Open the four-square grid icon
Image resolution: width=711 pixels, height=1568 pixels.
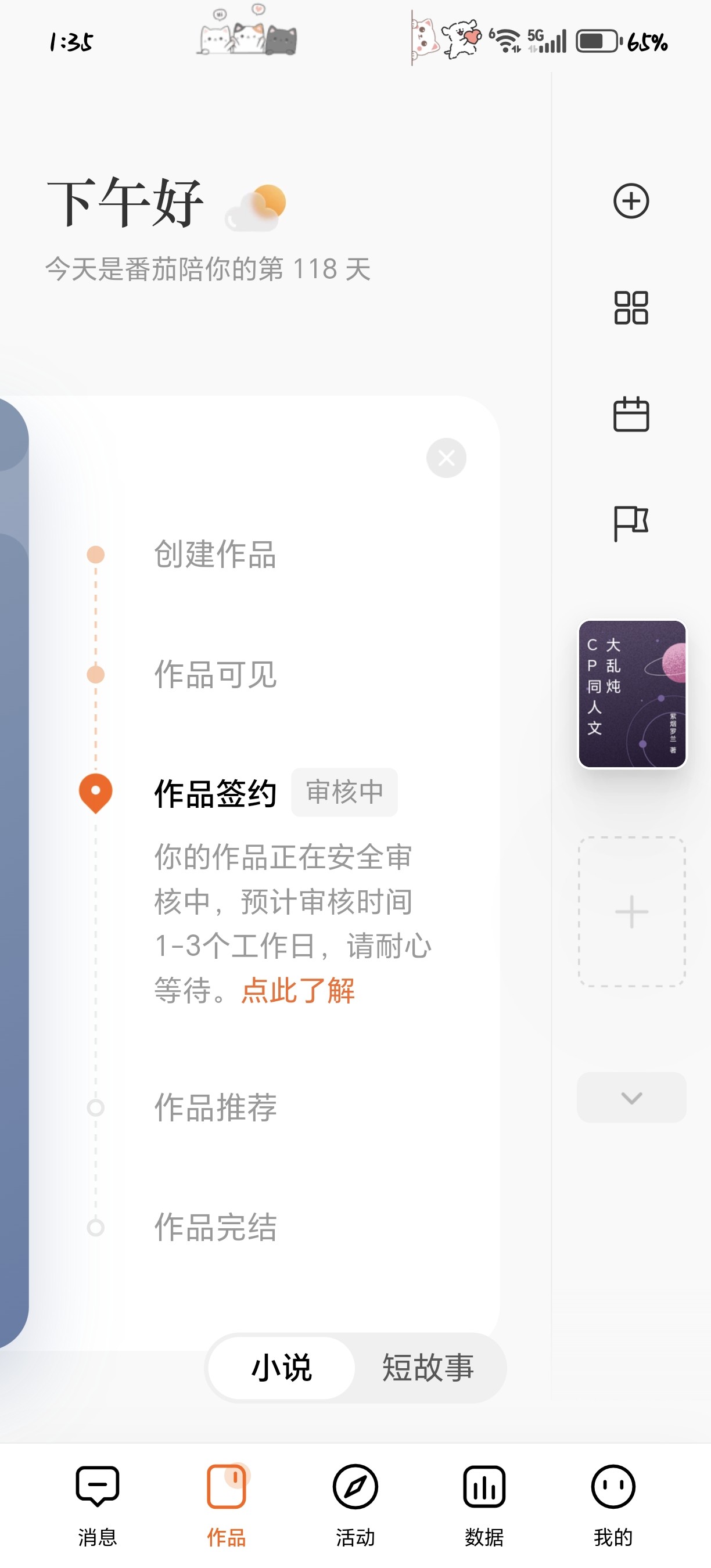pyautogui.click(x=631, y=307)
